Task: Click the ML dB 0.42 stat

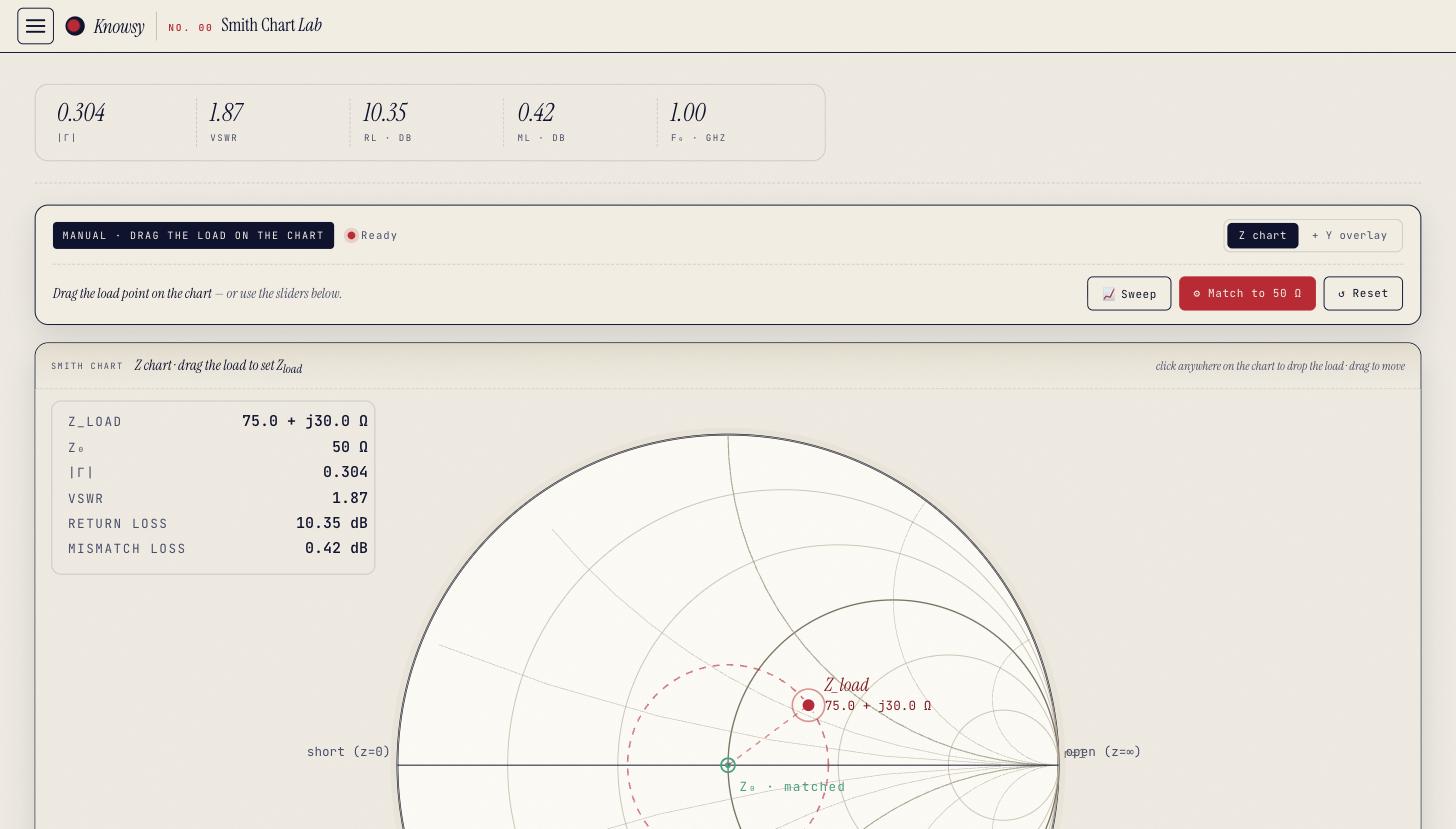Action: click(x=580, y=123)
